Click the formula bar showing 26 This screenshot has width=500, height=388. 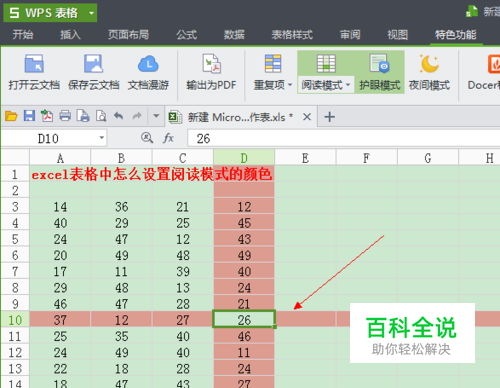[x=344, y=138]
